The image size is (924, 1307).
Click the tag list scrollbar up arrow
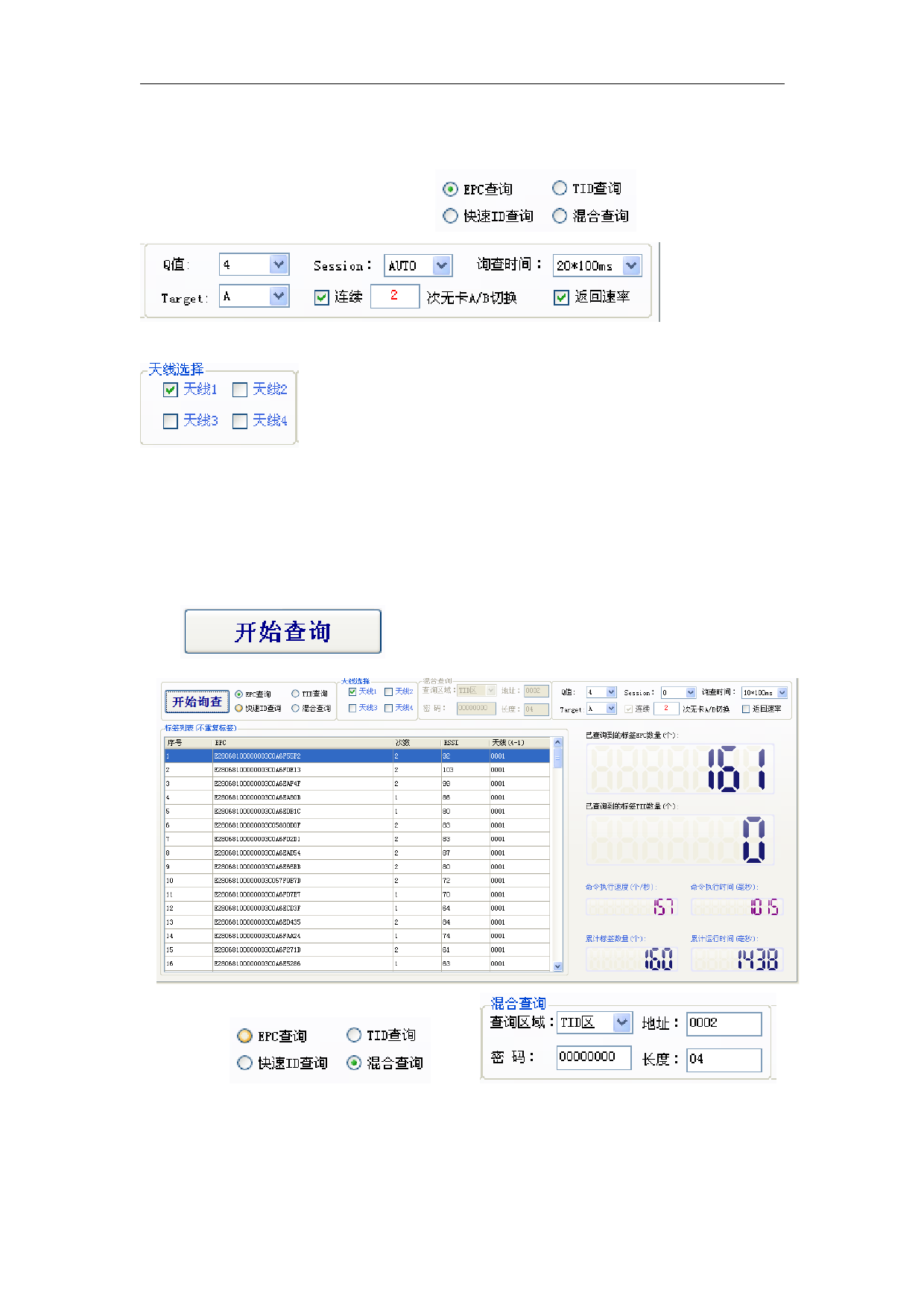pyautogui.click(x=557, y=742)
